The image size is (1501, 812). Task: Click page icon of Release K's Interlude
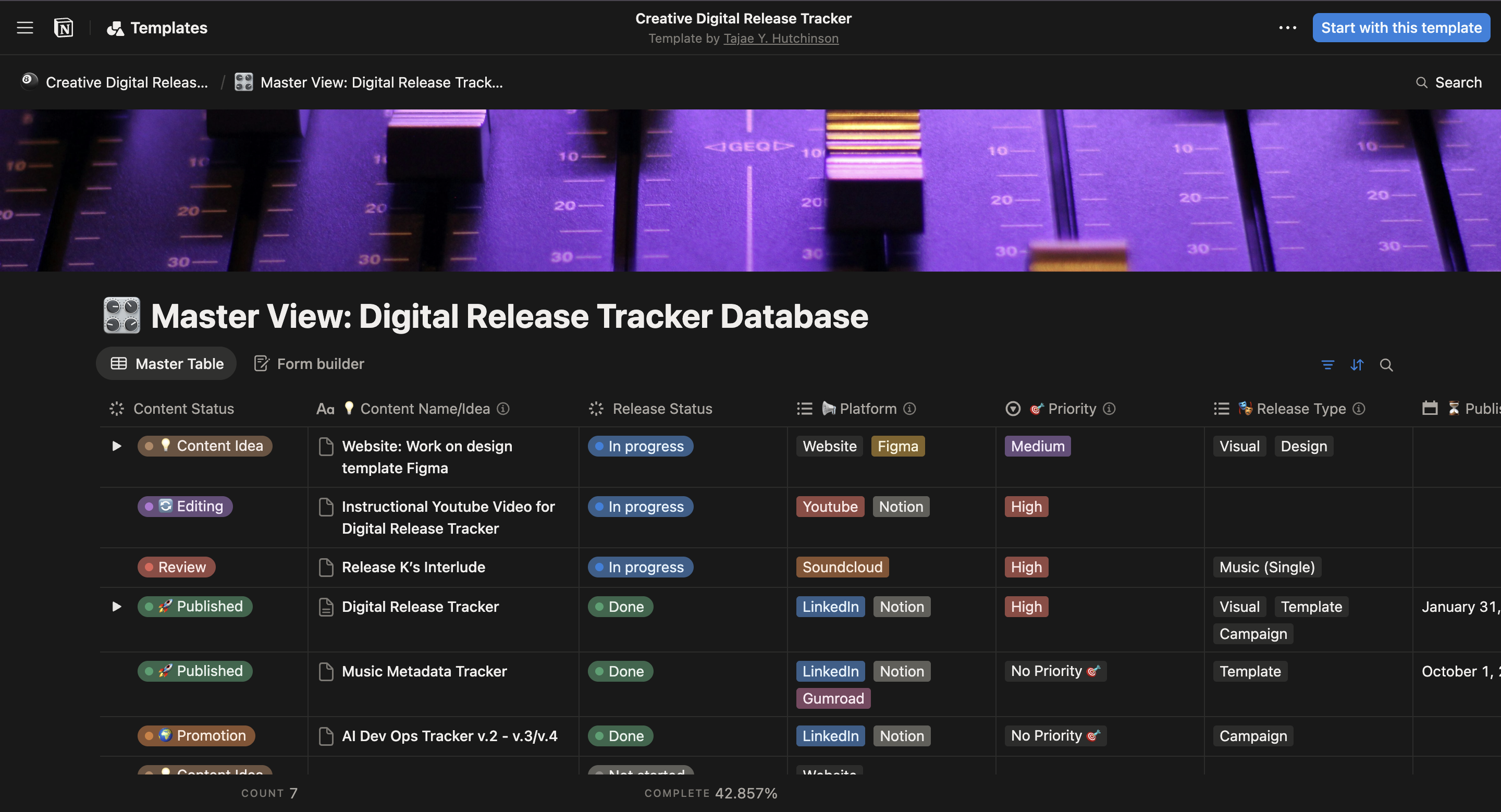(x=326, y=568)
